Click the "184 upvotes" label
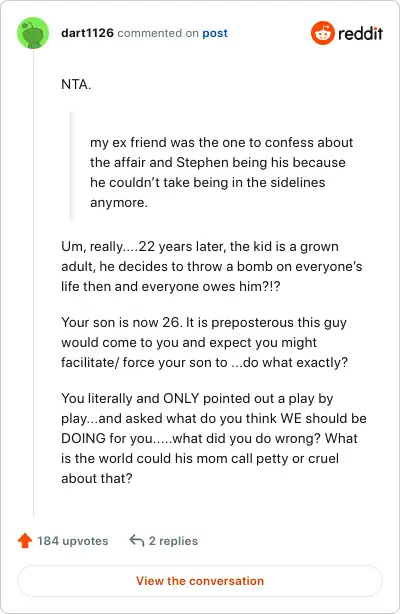This screenshot has height=614, width=400. (x=72, y=541)
